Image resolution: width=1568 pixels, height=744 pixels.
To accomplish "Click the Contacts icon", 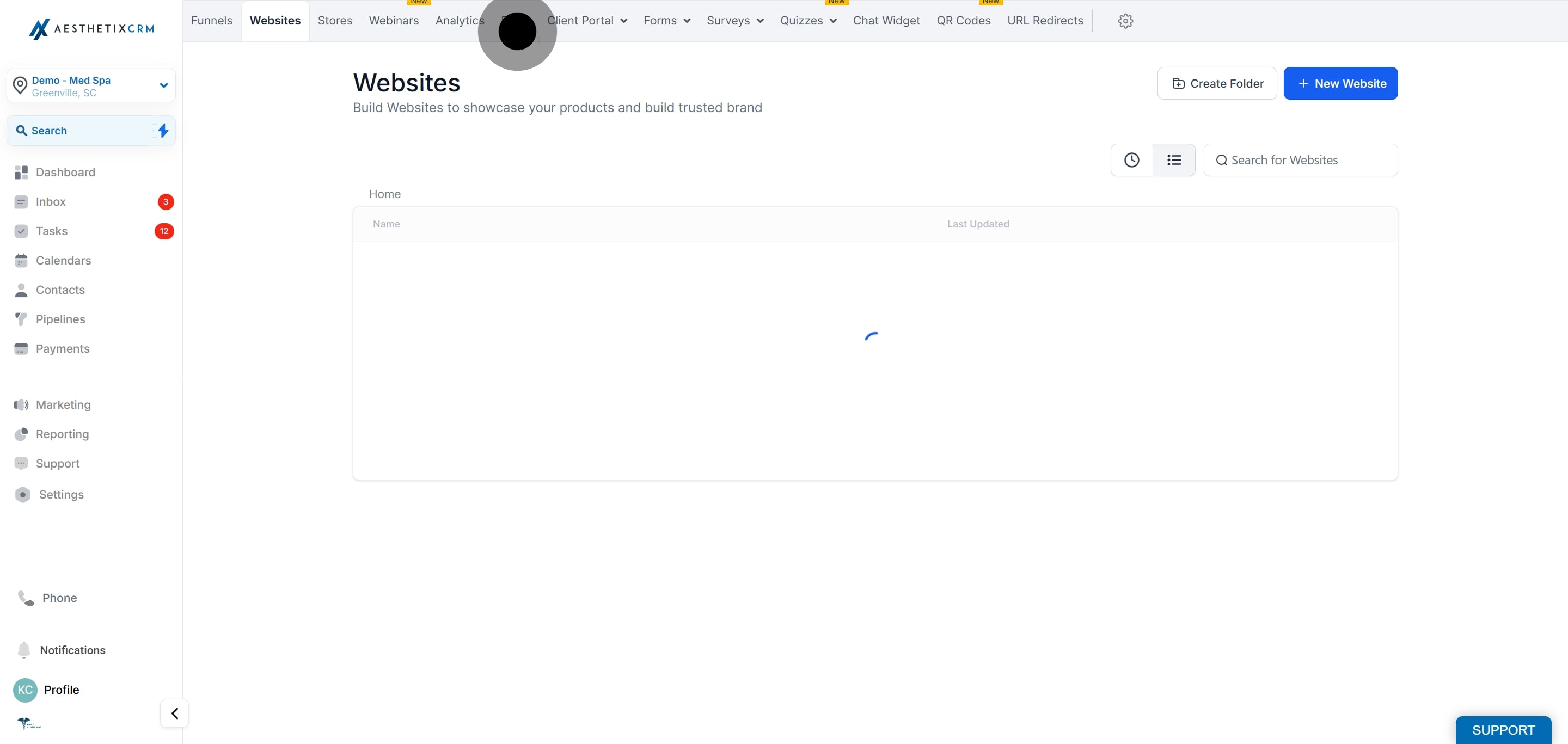I will click(x=22, y=290).
